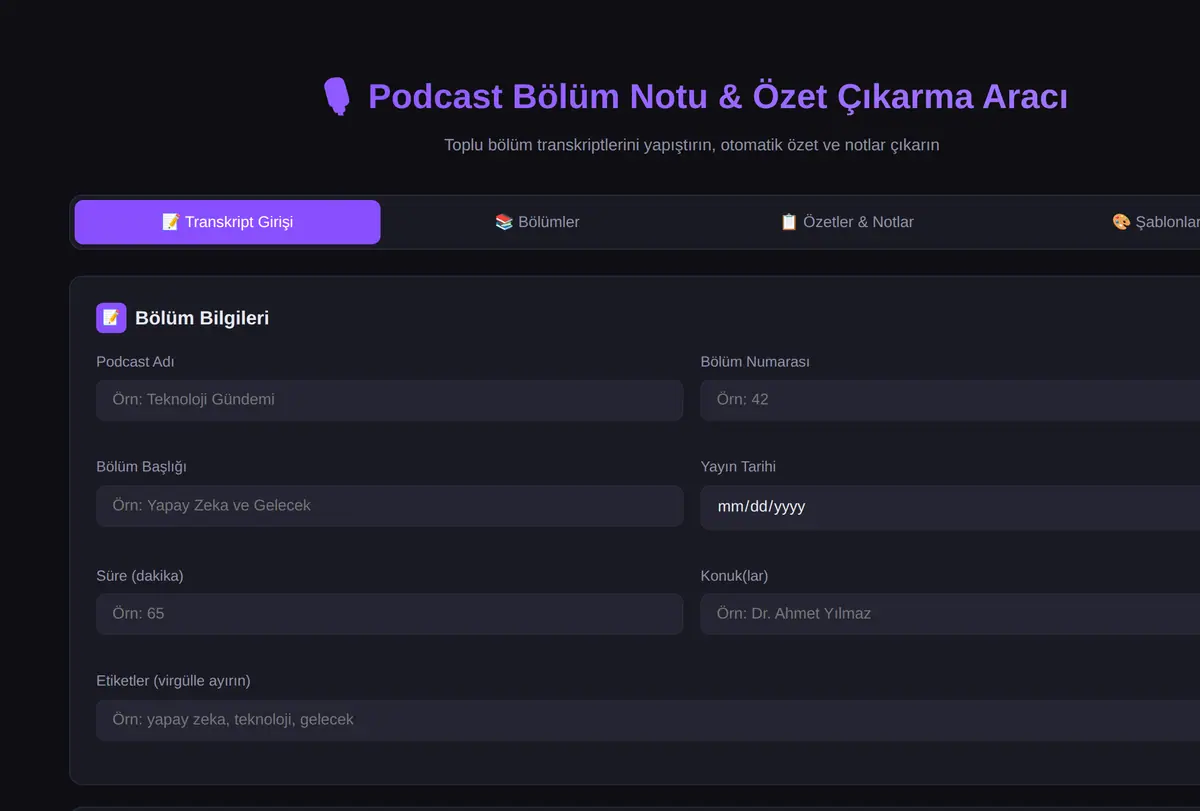Switch to the Bölümler tab
The image size is (1200, 811).
point(537,222)
